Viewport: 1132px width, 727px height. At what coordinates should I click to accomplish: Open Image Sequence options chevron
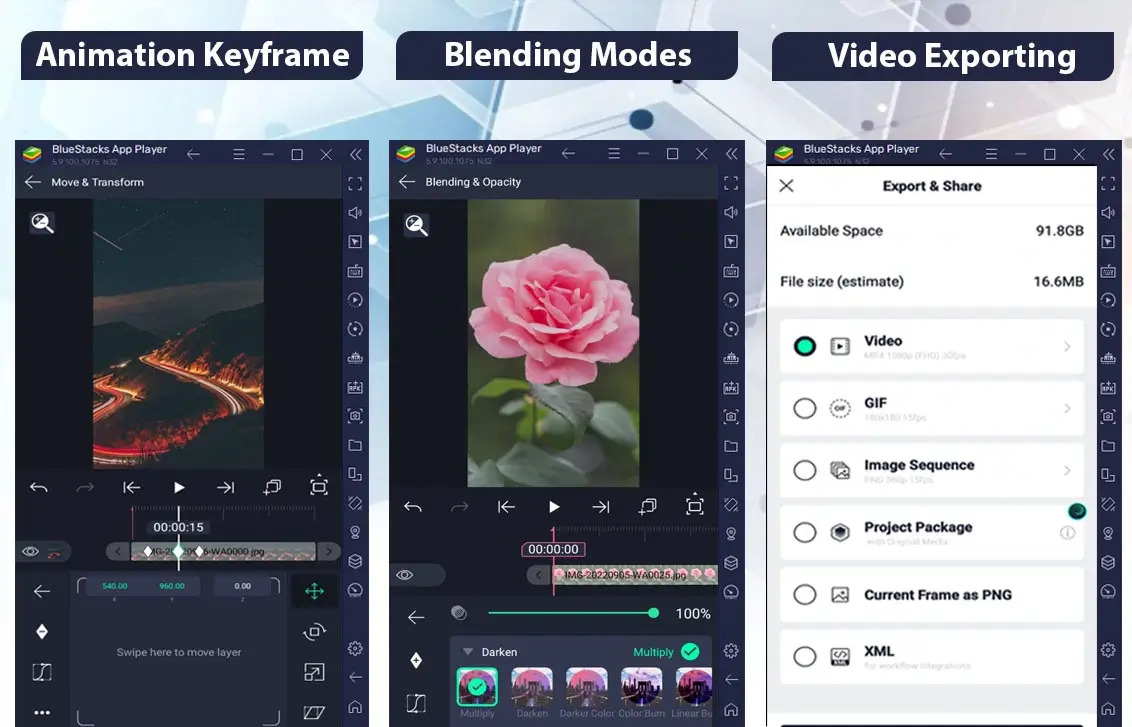(x=1067, y=471)
